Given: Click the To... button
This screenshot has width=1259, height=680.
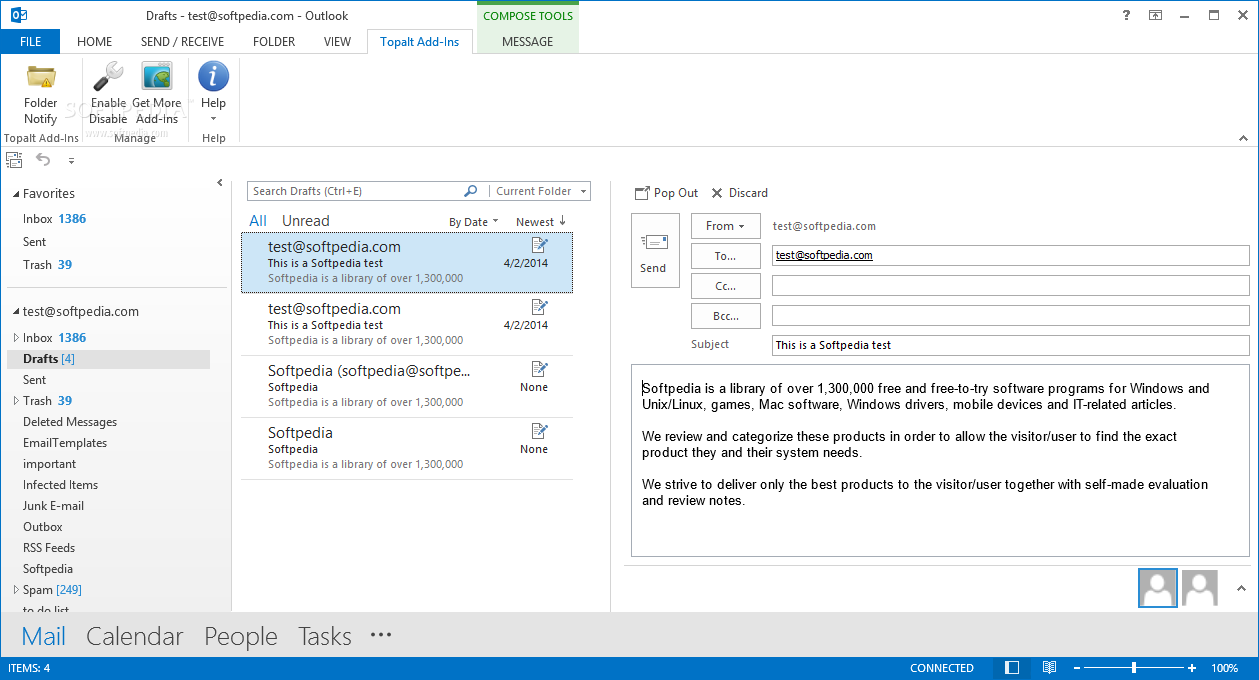Looking at the screenshot, I should point(725,256).
